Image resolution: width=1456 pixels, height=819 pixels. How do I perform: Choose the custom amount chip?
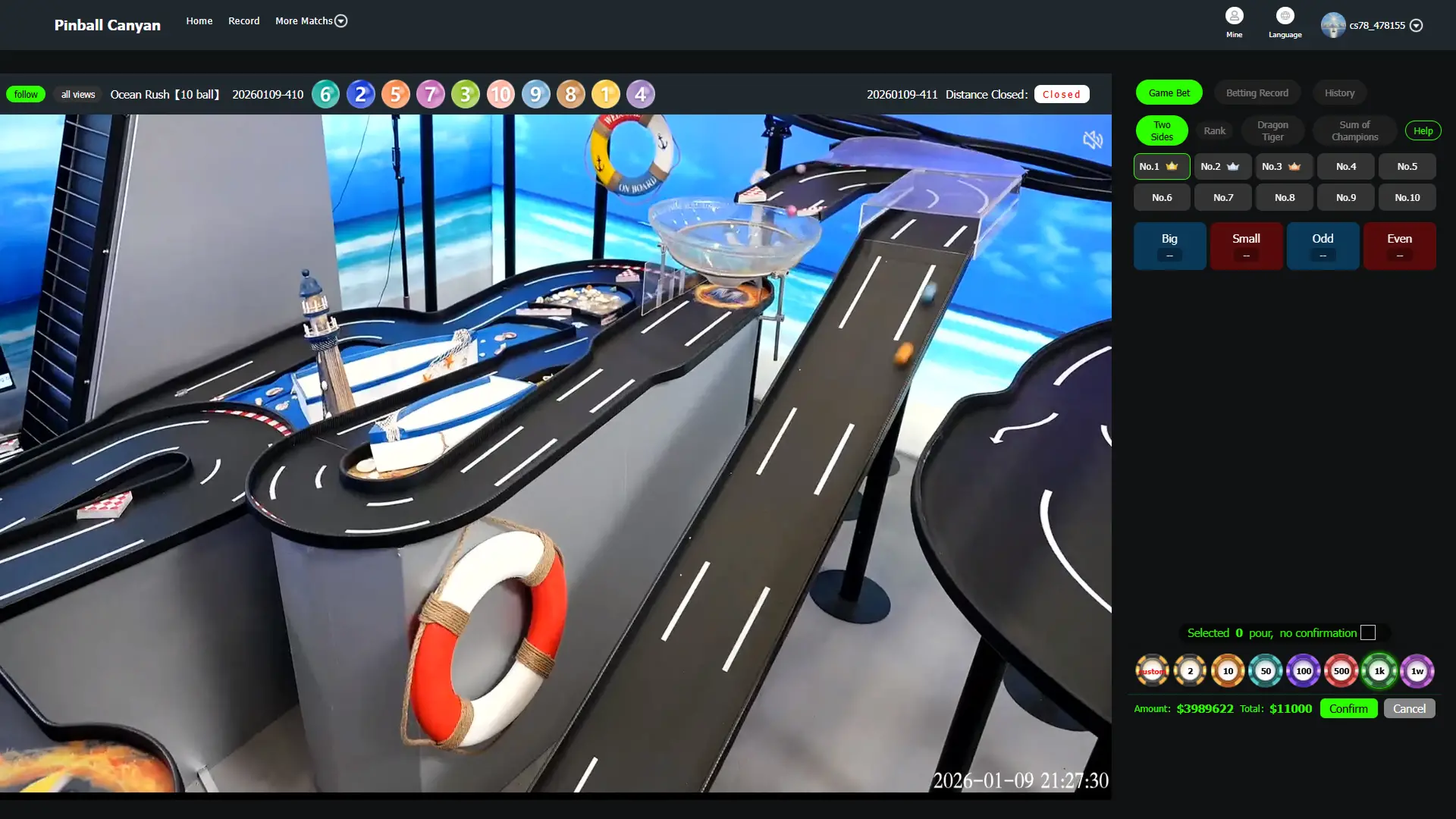[1152, 671]
